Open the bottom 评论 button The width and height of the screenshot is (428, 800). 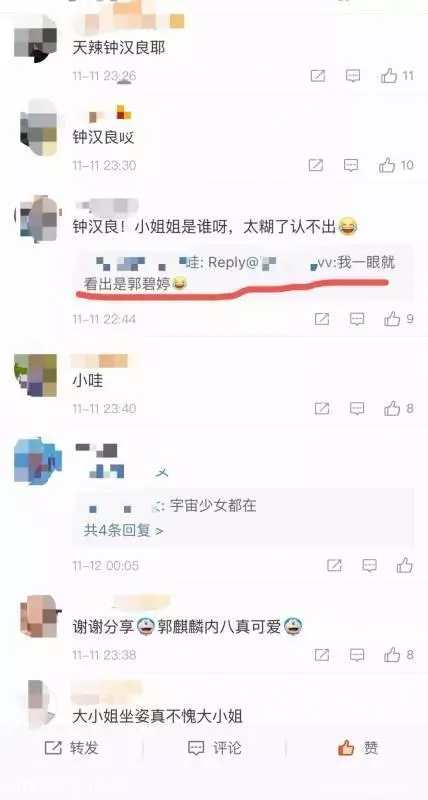(214, 748)
